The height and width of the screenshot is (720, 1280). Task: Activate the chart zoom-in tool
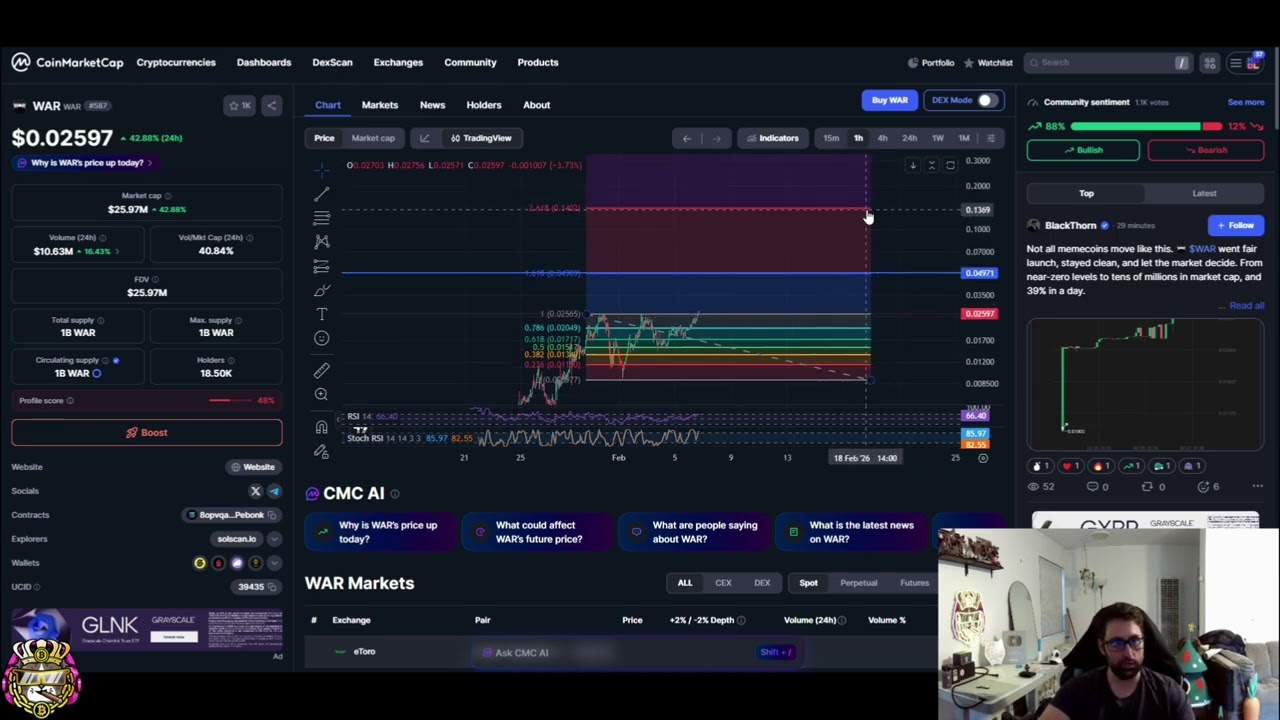click(321, 394)
